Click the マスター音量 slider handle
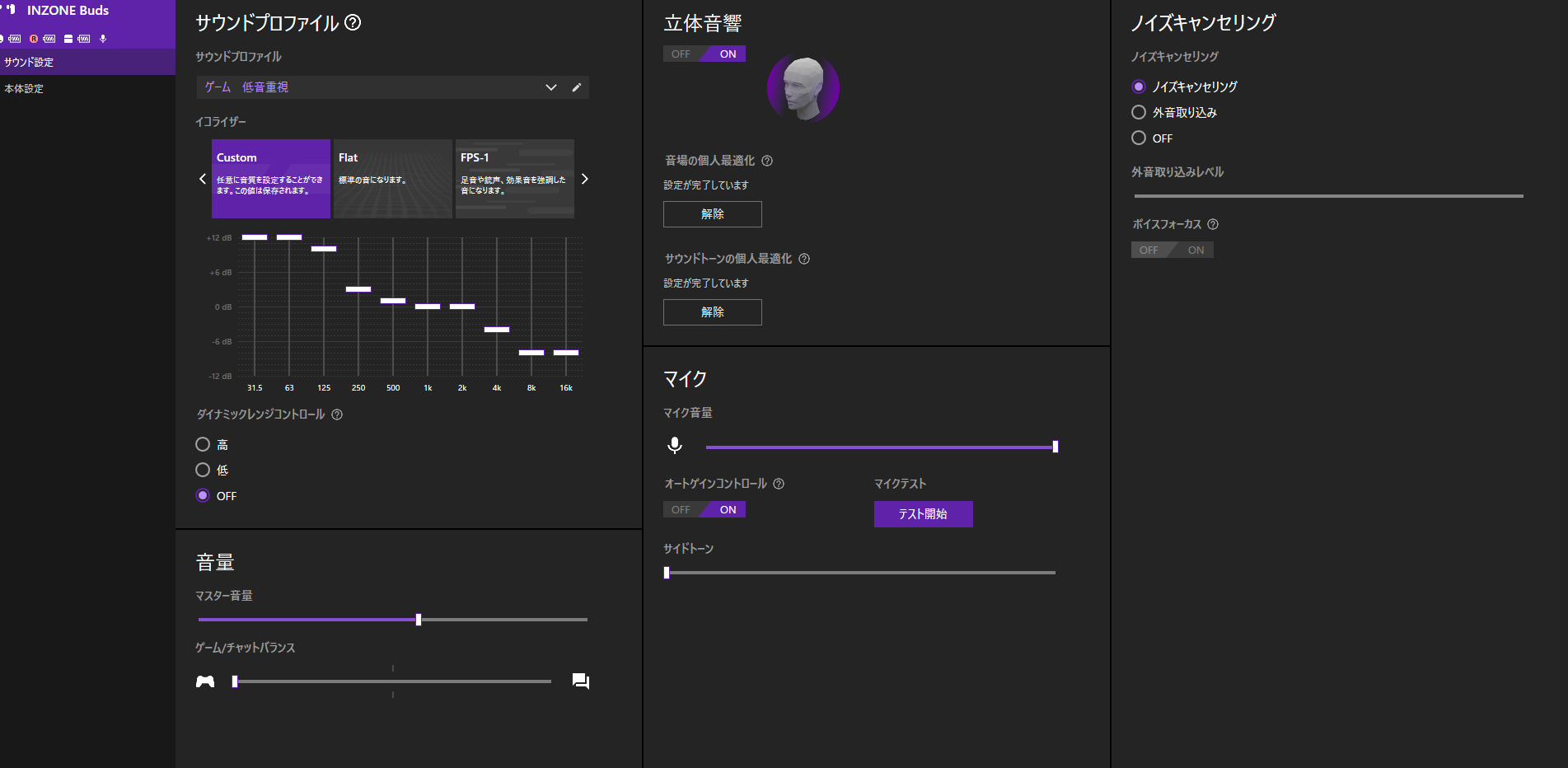 pos(419,620)
